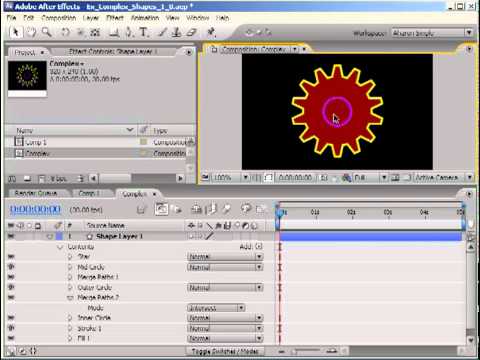
Task: Select the Eraser tool
Action: pos(192,32)
